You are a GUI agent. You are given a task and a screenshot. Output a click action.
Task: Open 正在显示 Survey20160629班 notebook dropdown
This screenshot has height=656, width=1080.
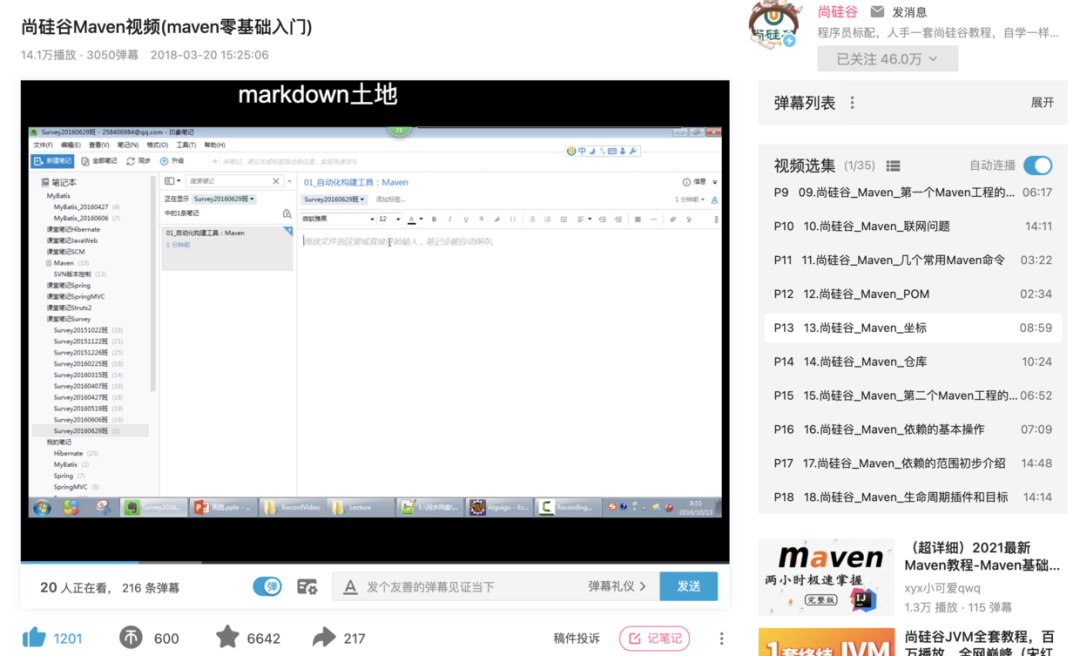pos(223,198)
